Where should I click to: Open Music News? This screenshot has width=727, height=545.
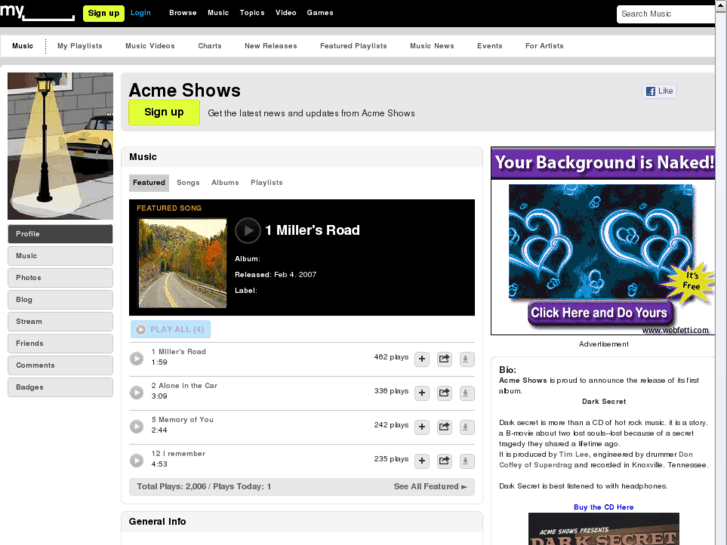click(x=432, y=46)
